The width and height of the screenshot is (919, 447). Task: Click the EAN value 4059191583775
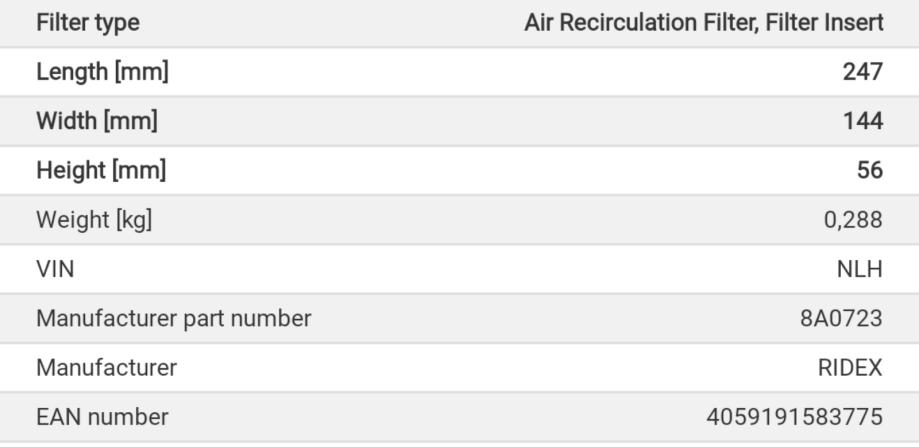pos(795,417)
